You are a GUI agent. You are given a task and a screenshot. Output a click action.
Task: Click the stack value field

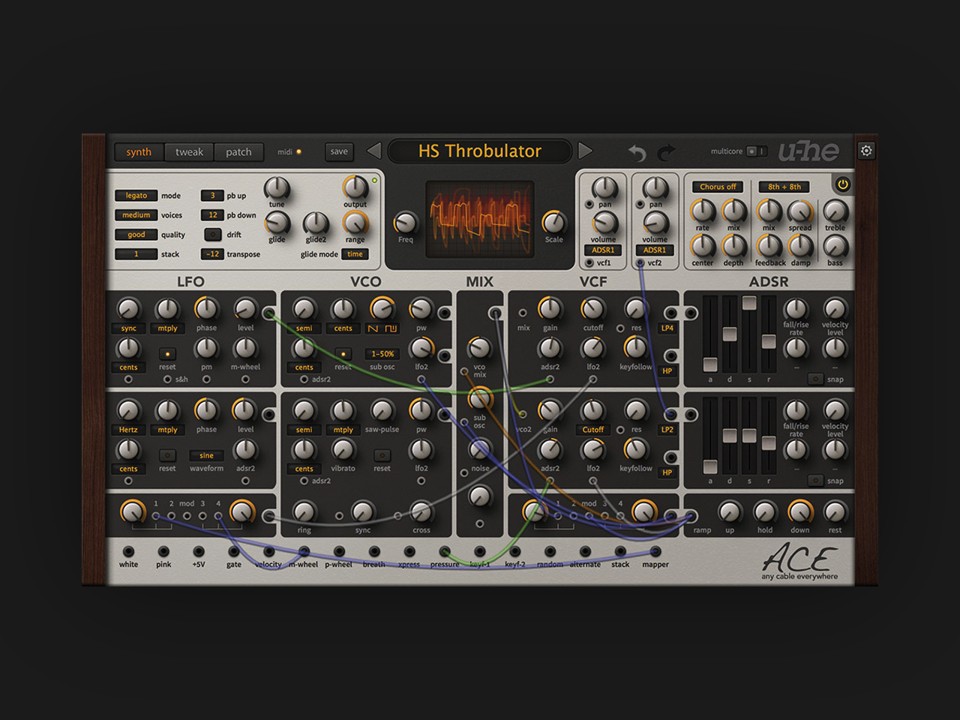(x=136, y=254)
